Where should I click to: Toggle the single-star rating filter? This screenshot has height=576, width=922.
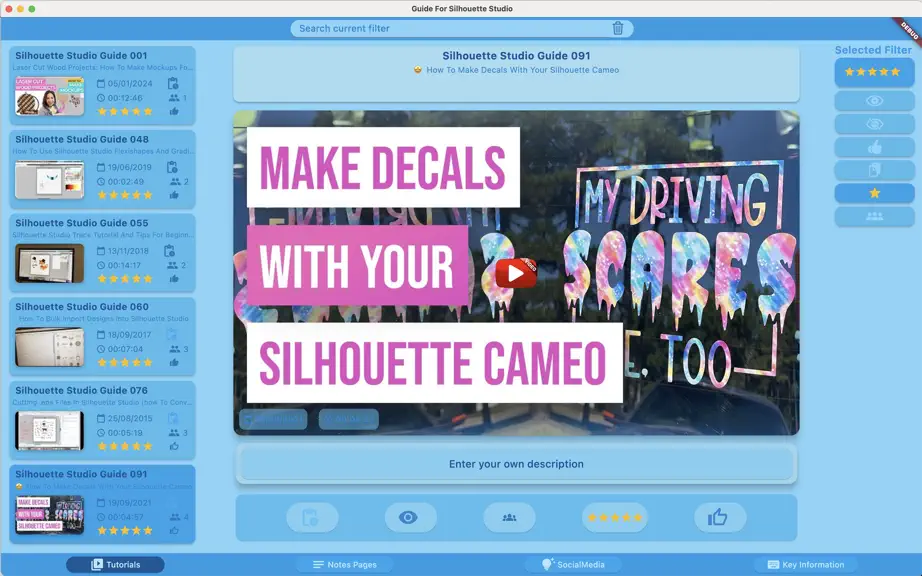[x=874, y=193]
